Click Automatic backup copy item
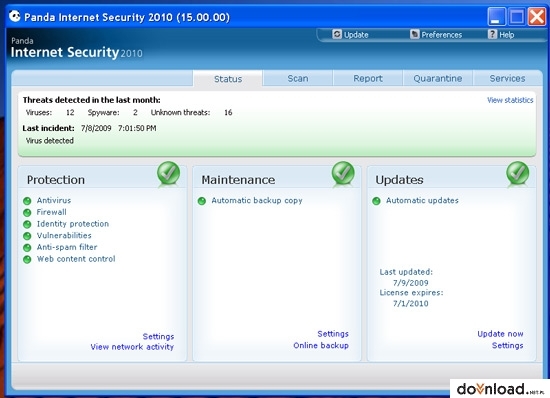The image size is (550, 398). click(257, 201)
